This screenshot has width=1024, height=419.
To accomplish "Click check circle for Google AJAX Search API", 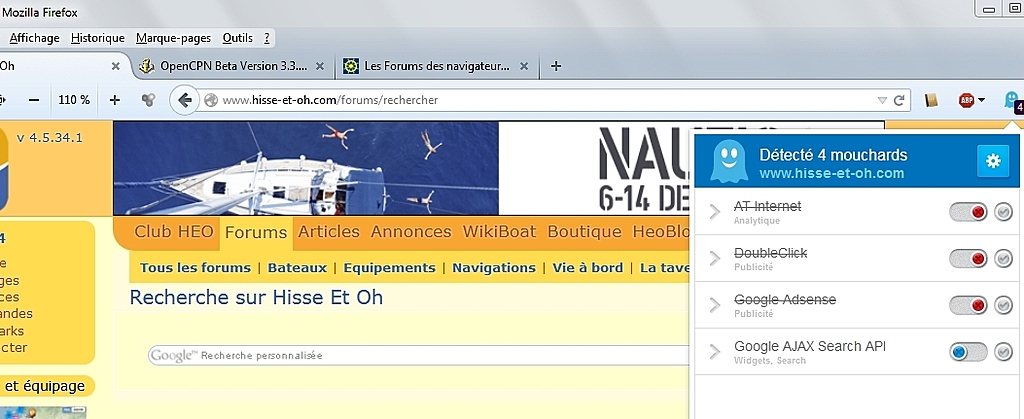I will [1003, 352].
